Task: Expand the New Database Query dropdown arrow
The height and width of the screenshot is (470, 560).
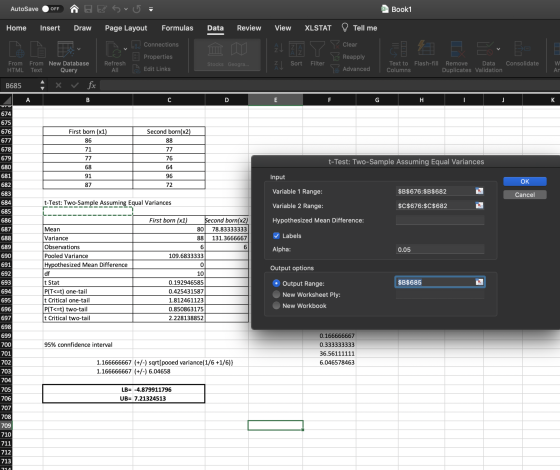Action: click(79, 49)
